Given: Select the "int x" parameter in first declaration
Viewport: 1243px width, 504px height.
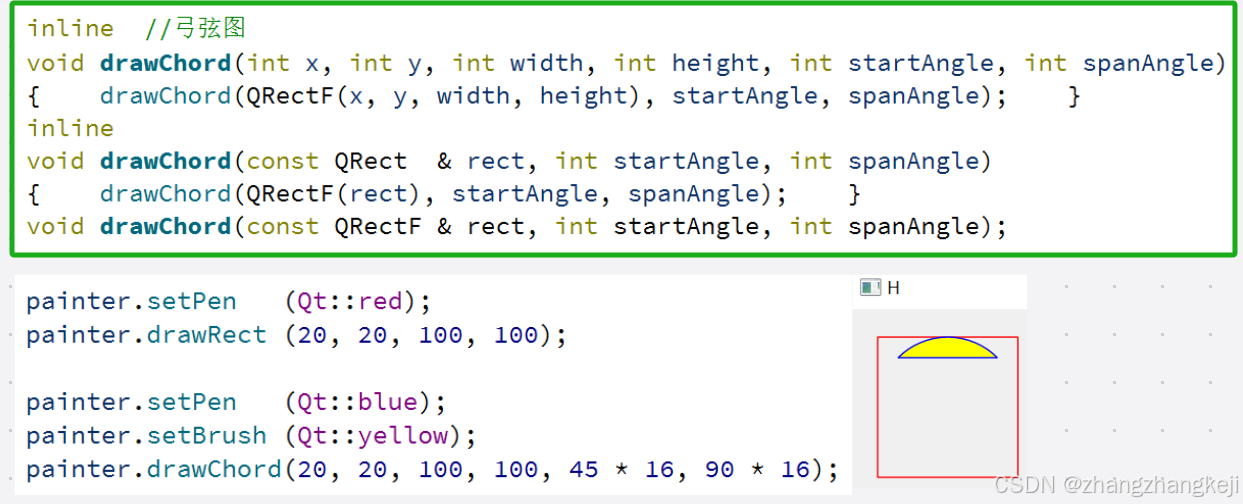Looking at the screenshot, I should 283,63.
